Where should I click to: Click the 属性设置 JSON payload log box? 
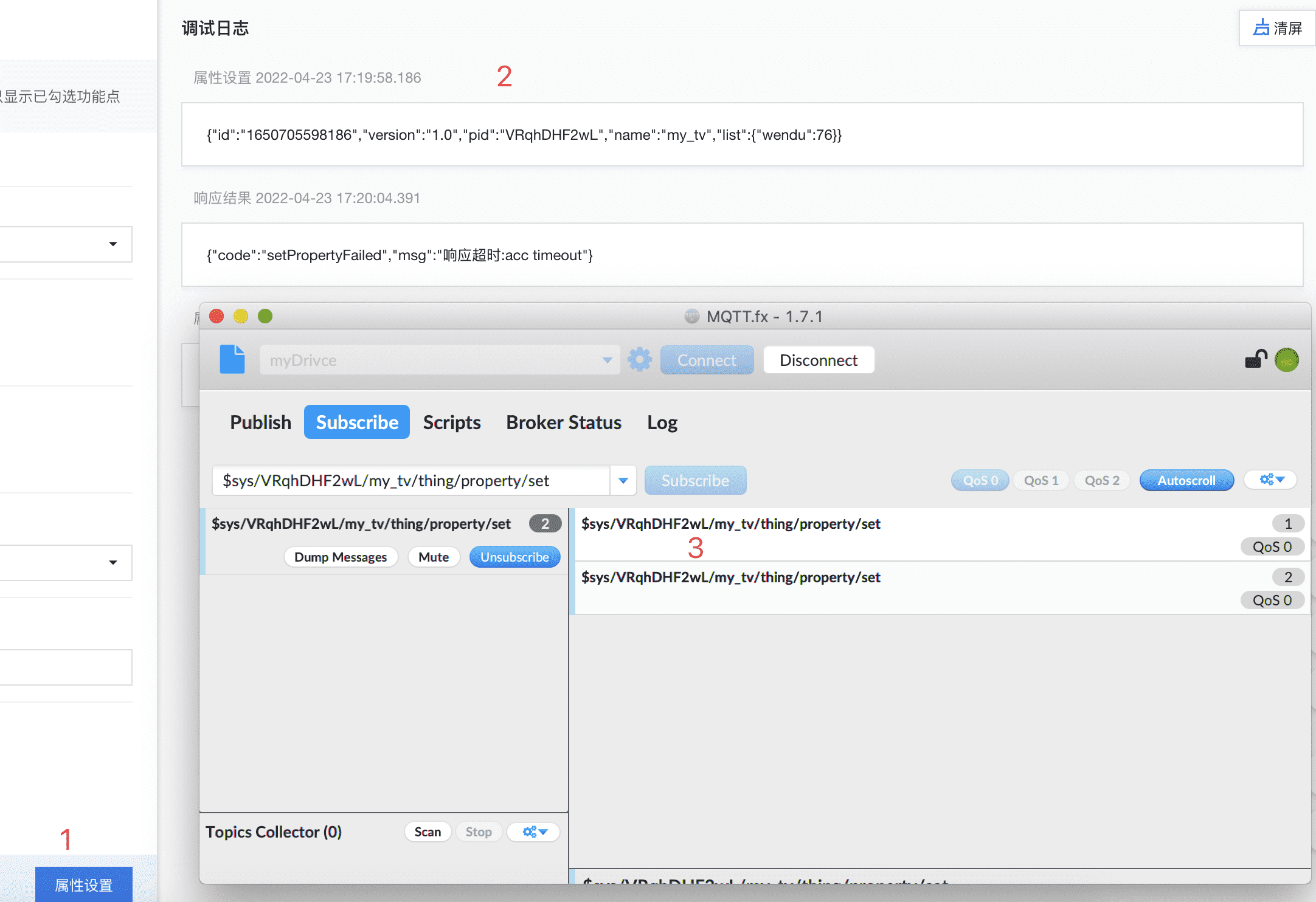[x=742, y=134]
